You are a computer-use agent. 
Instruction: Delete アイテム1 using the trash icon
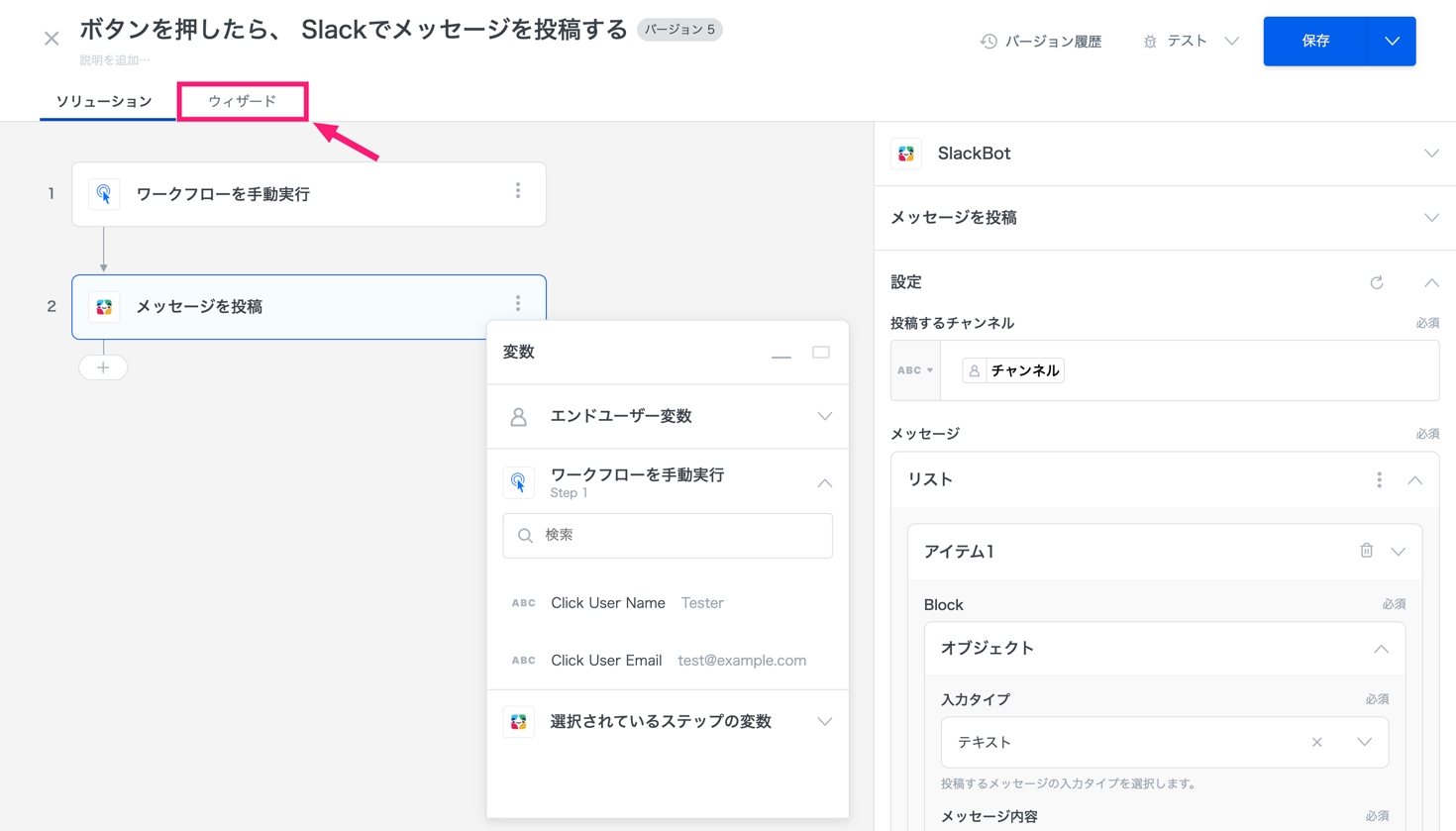[1366, 551]
